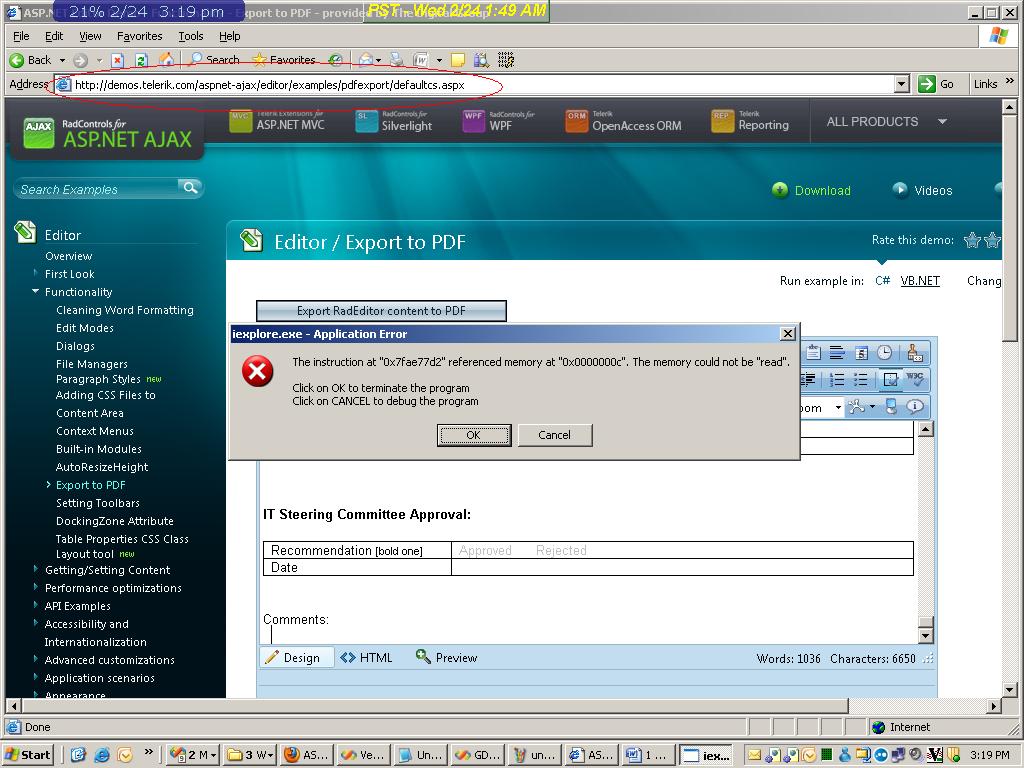Viewport: 1024px width, 768px height.
Task: Open the Zoom combo box arrow in editor
Action: click(839, 408)
